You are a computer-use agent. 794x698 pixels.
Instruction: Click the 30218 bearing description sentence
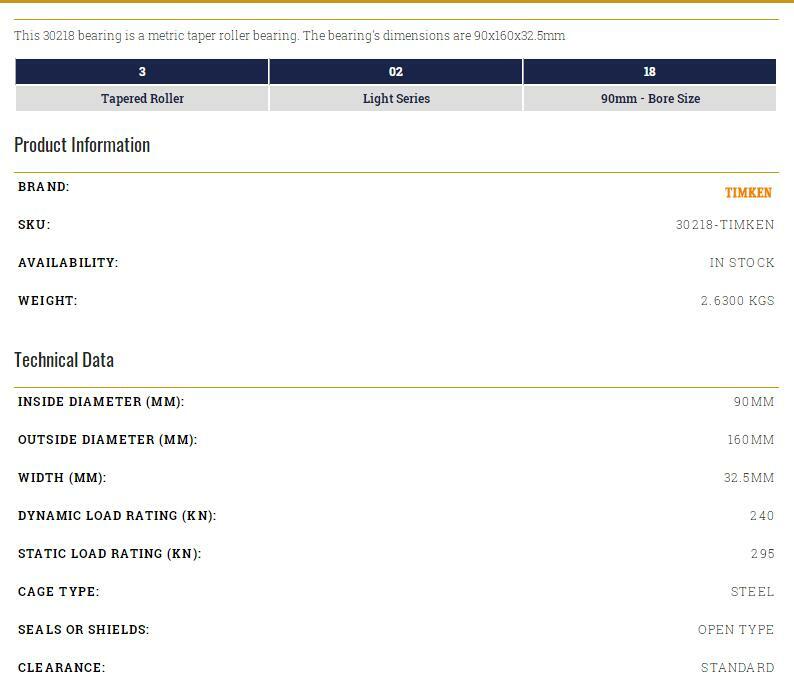[x=290, y=35]
